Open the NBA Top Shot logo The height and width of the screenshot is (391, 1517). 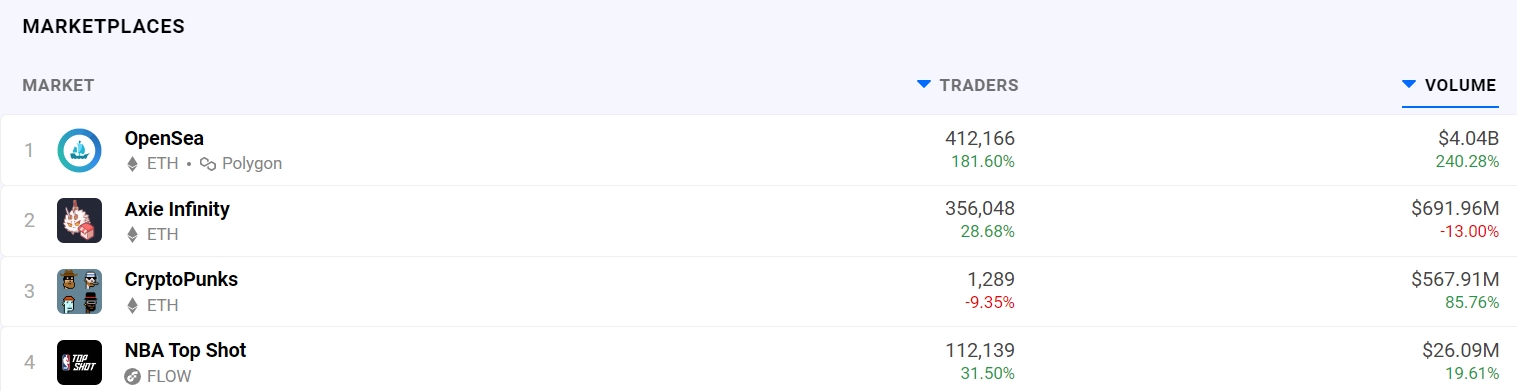pos(79,362)
